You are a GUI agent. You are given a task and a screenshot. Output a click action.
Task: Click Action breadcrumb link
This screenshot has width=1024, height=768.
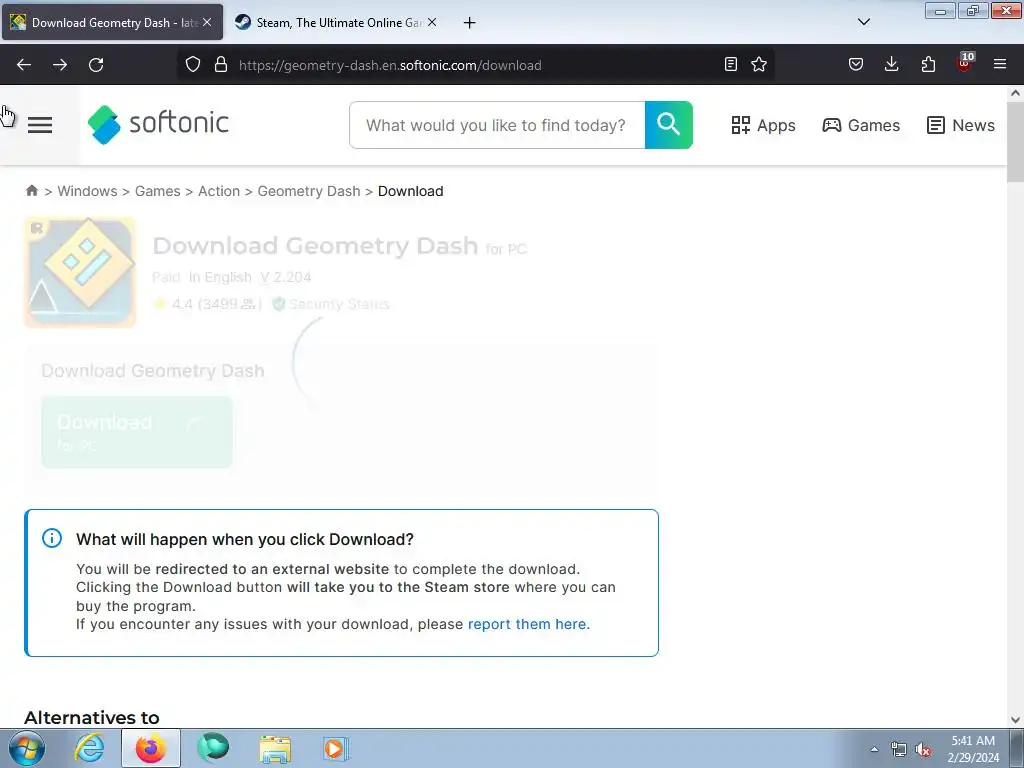pyautogui.click(x=219, y=191)
